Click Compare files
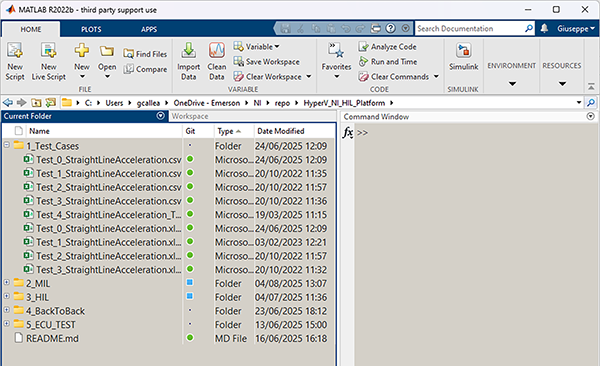This screenshot has height=366, width=600. [x=145, y=69]
